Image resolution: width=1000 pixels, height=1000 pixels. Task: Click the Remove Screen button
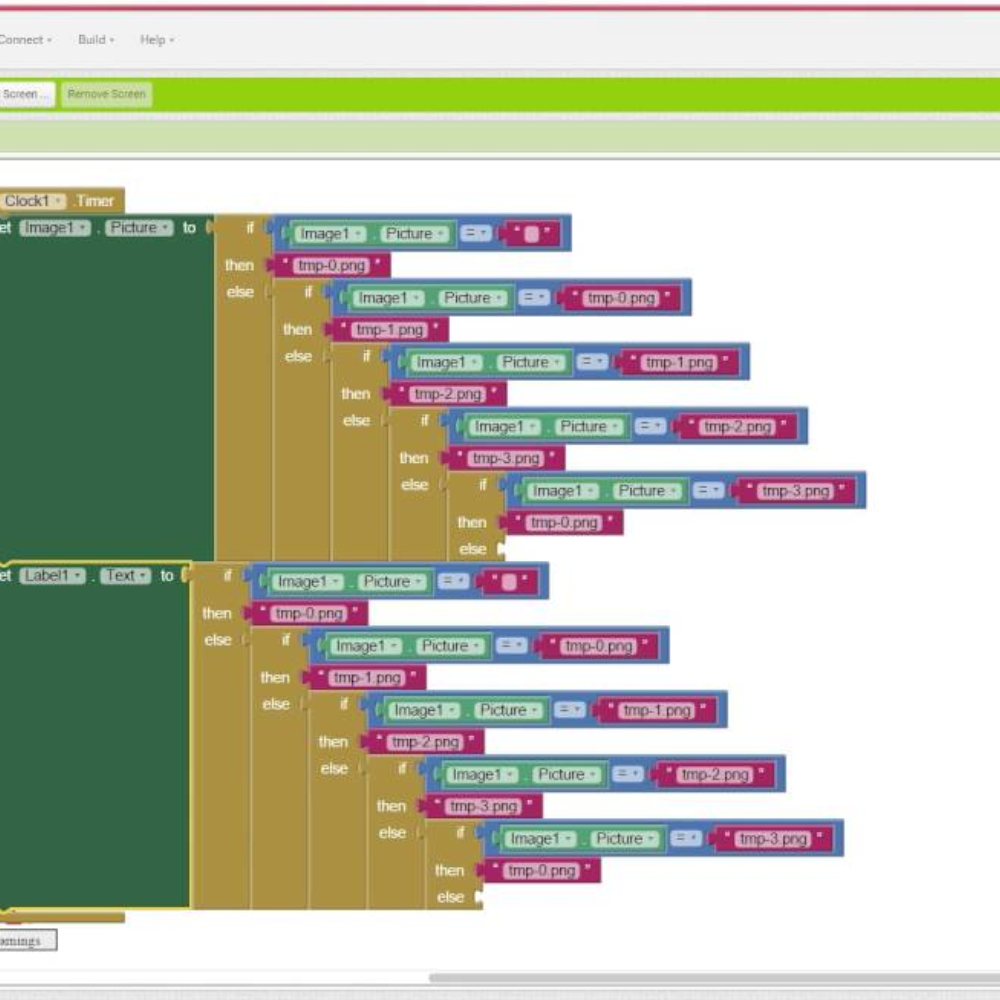(x=107, y=94)
